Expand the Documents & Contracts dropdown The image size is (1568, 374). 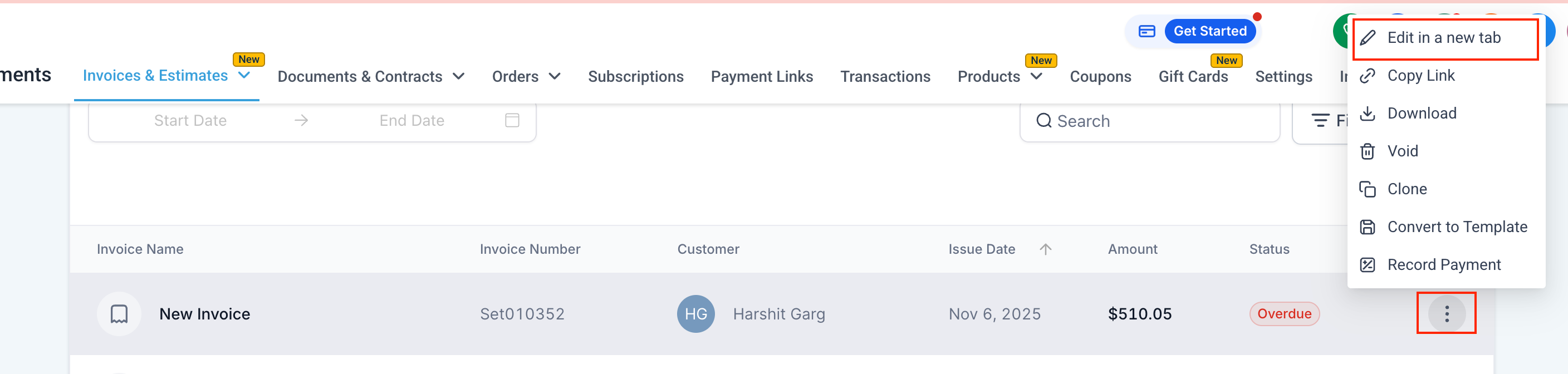[458, 77]
